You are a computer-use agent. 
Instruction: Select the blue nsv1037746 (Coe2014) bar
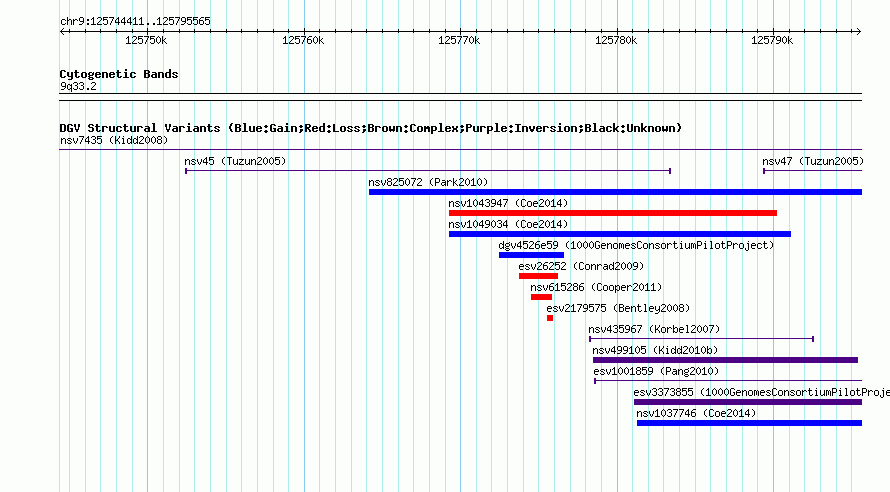pos(749,423)
